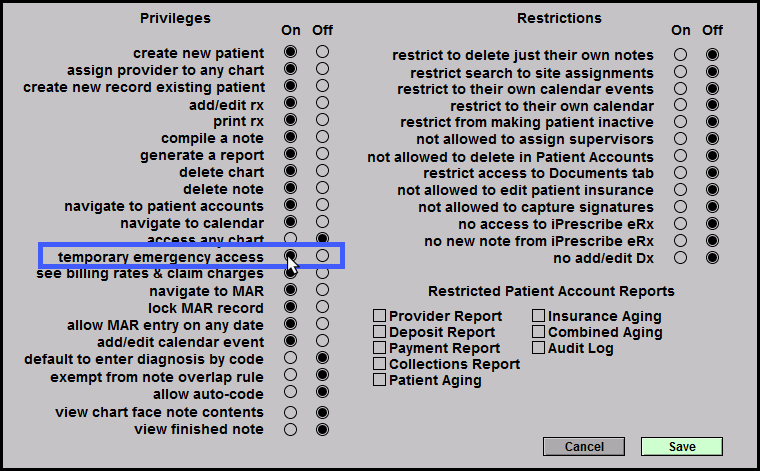Turn on 'access any chart' privilege
Image resolution: width=760 pixels, height=471 pixels.
[290, 240]
